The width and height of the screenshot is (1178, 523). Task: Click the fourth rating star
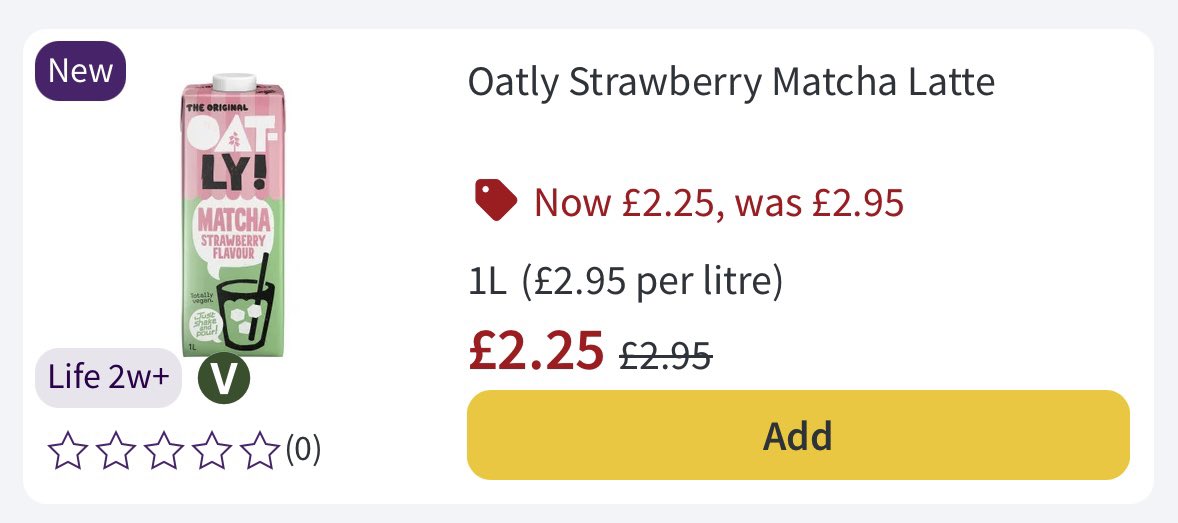pos(212,451)
